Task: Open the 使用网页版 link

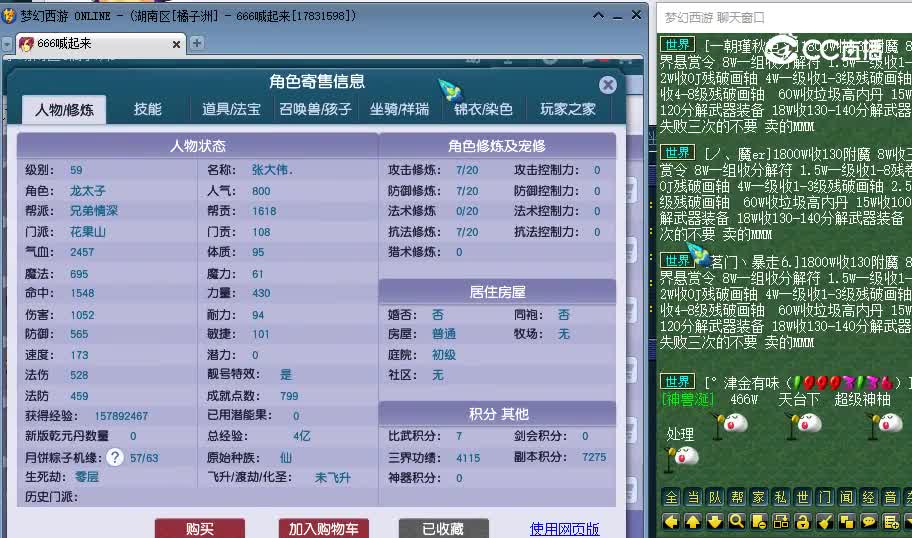Action: (564, 528)
